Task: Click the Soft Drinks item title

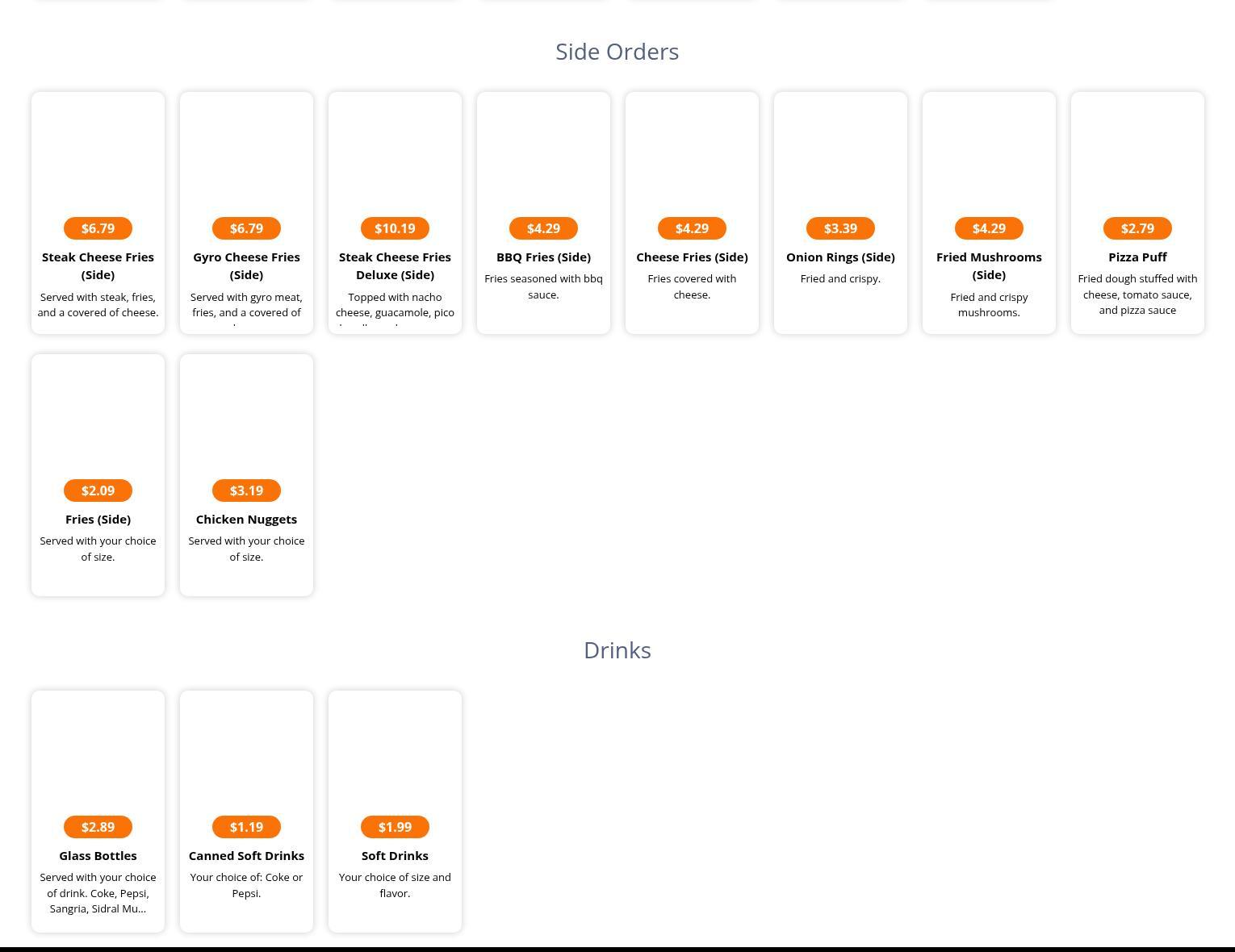Action: [x=395, y=855]
